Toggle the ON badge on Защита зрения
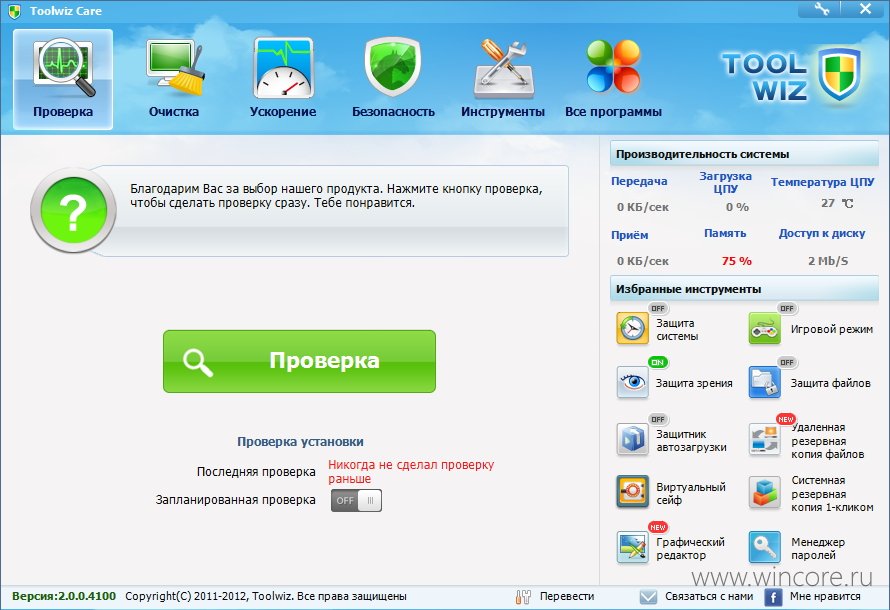The height and width of the screenshot is (610, 890). coord(658,362)
